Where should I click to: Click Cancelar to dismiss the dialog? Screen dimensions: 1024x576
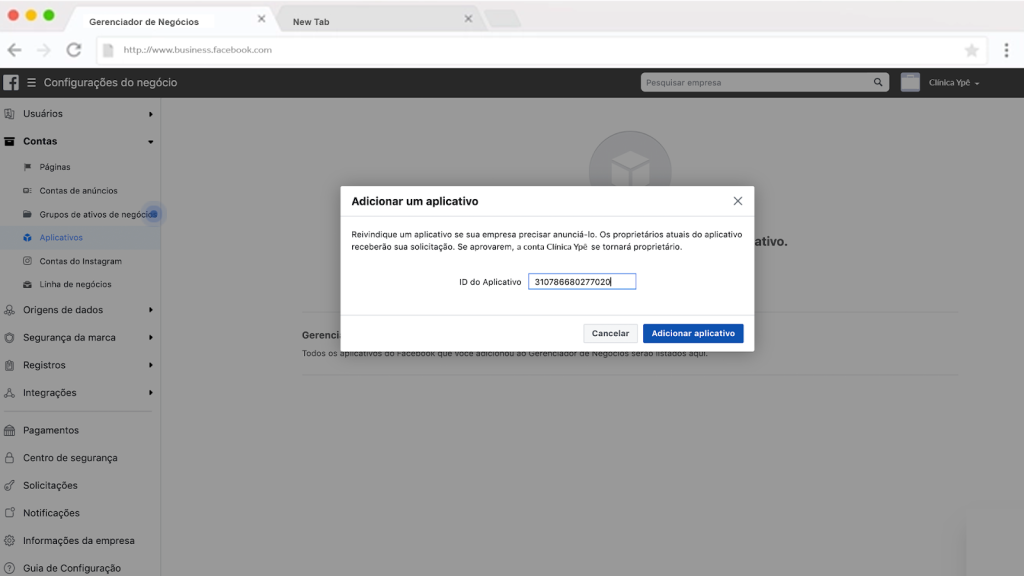pyautogui.click(x=610, y=333)
